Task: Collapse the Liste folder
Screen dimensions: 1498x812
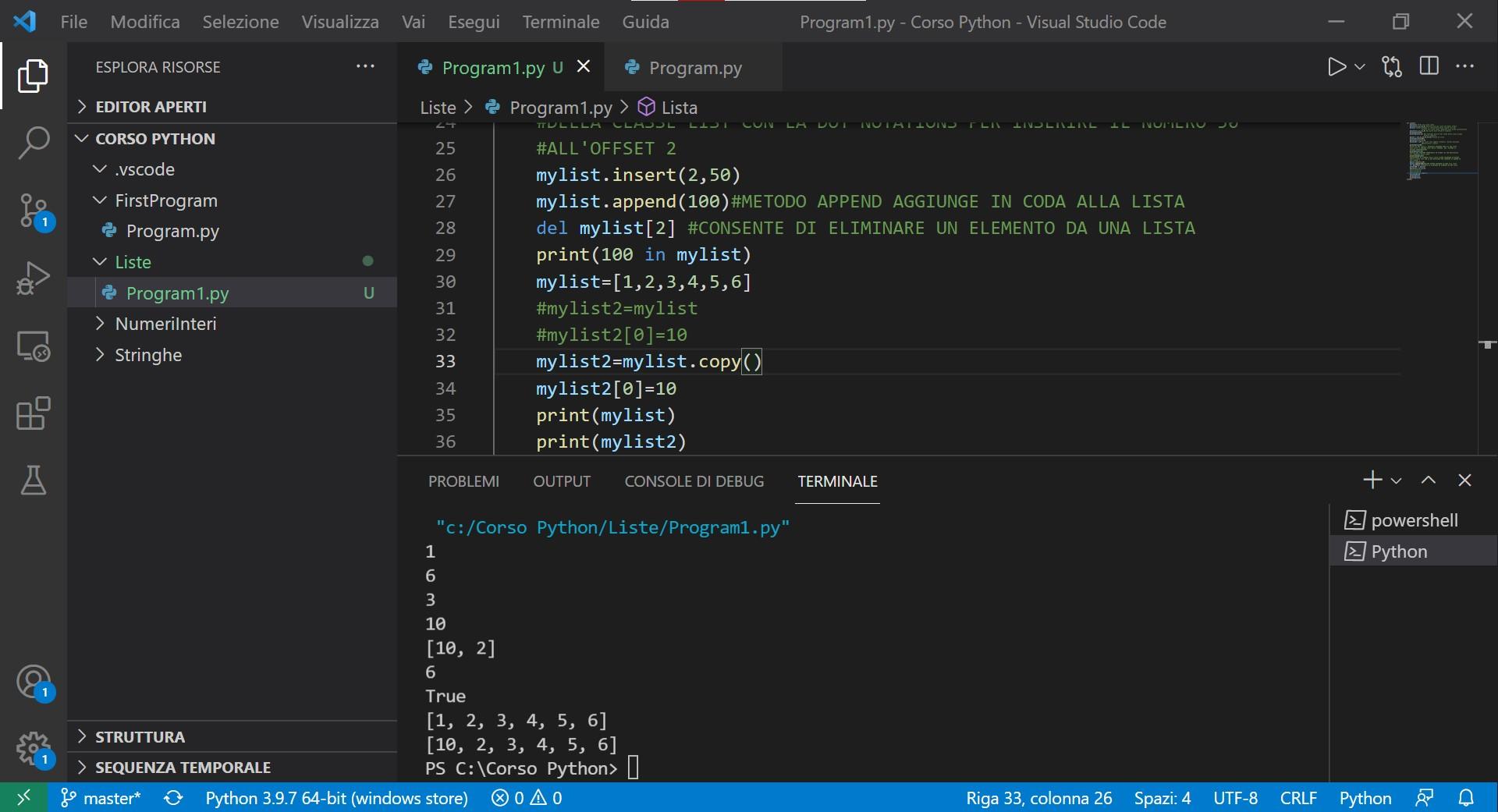Action: pyautogui.click(x=233, y=261)
